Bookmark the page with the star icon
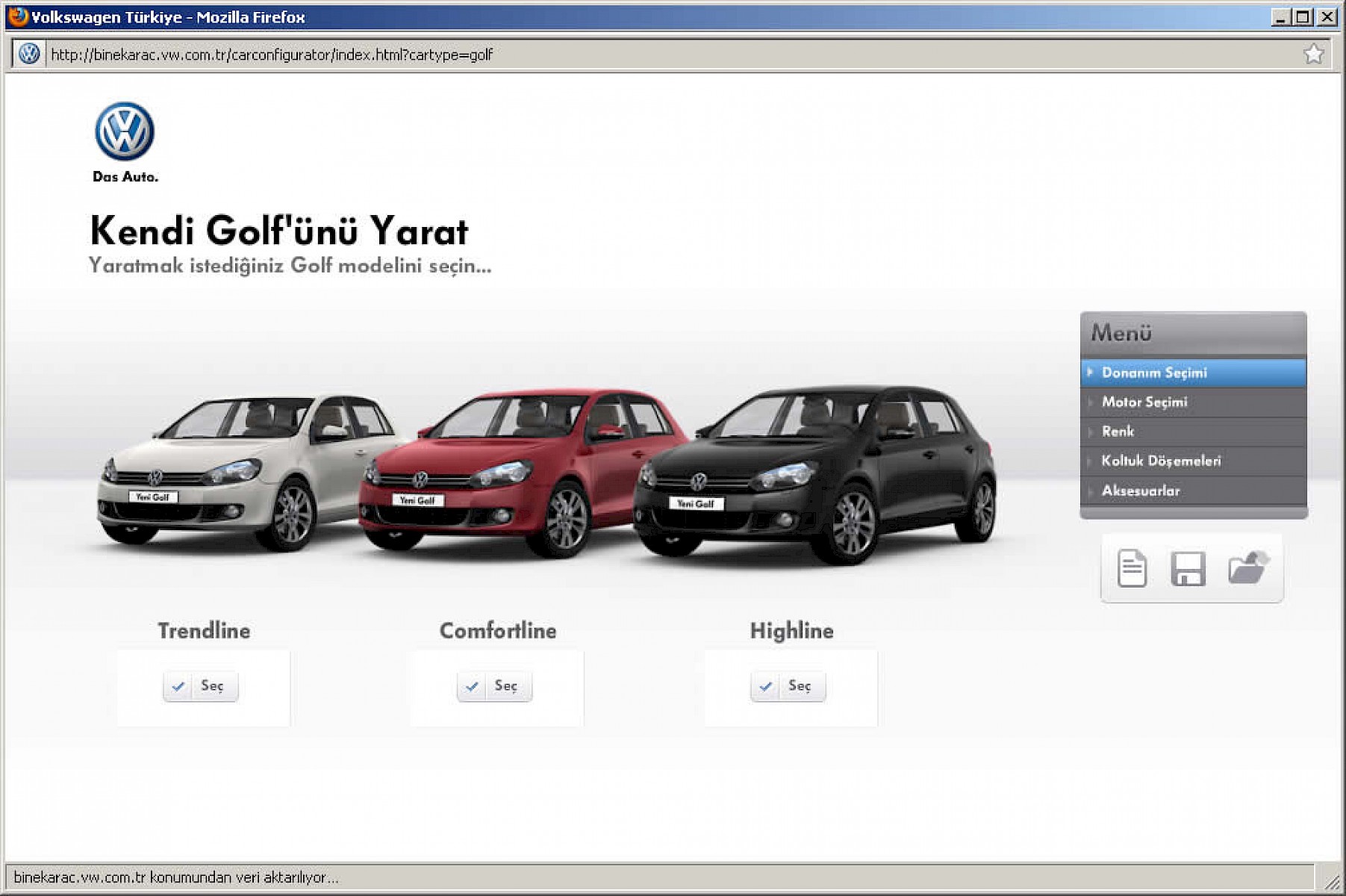The image size is (1346, 896). click(1313, 54)
